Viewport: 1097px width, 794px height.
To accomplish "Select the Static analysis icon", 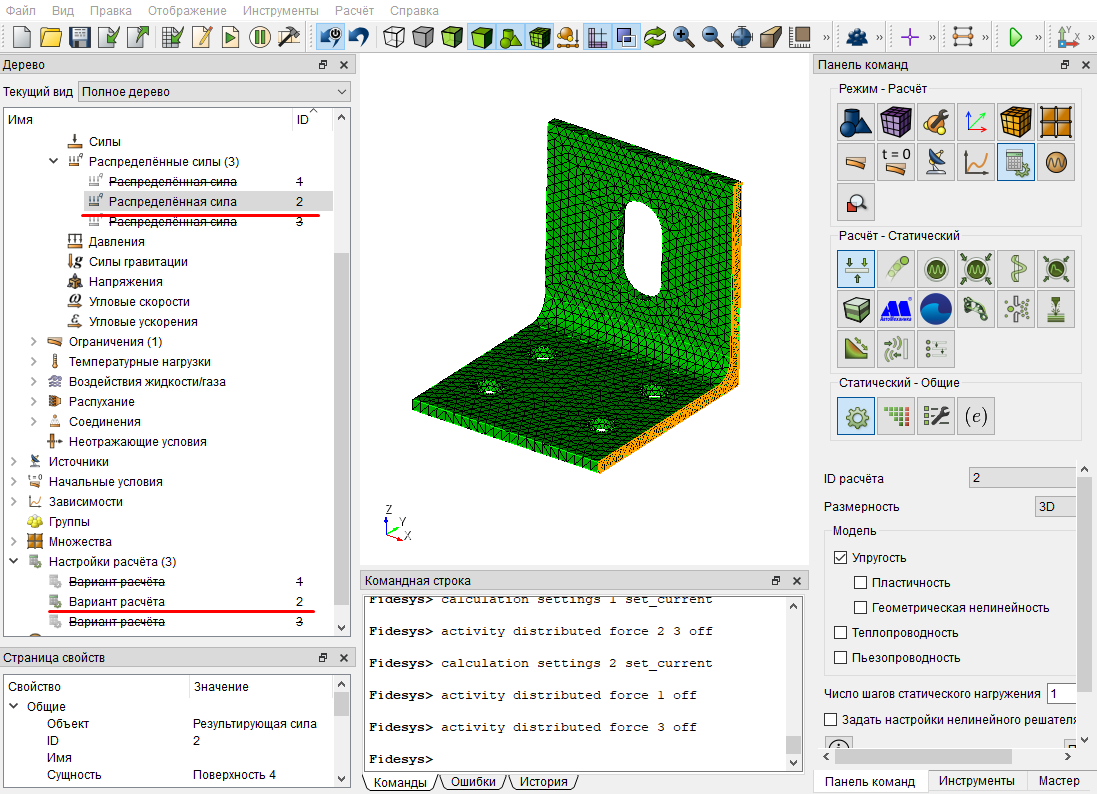I will (856, 269).
